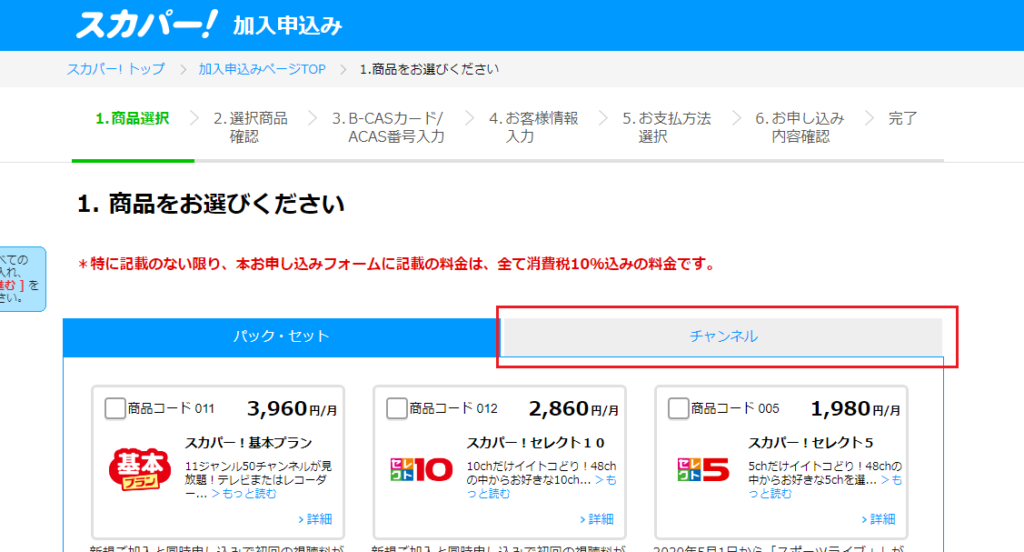The image size is (1024, 552).
Task: Click the スカパー!セレクト5 title
Action: click(x=810, y=443)
